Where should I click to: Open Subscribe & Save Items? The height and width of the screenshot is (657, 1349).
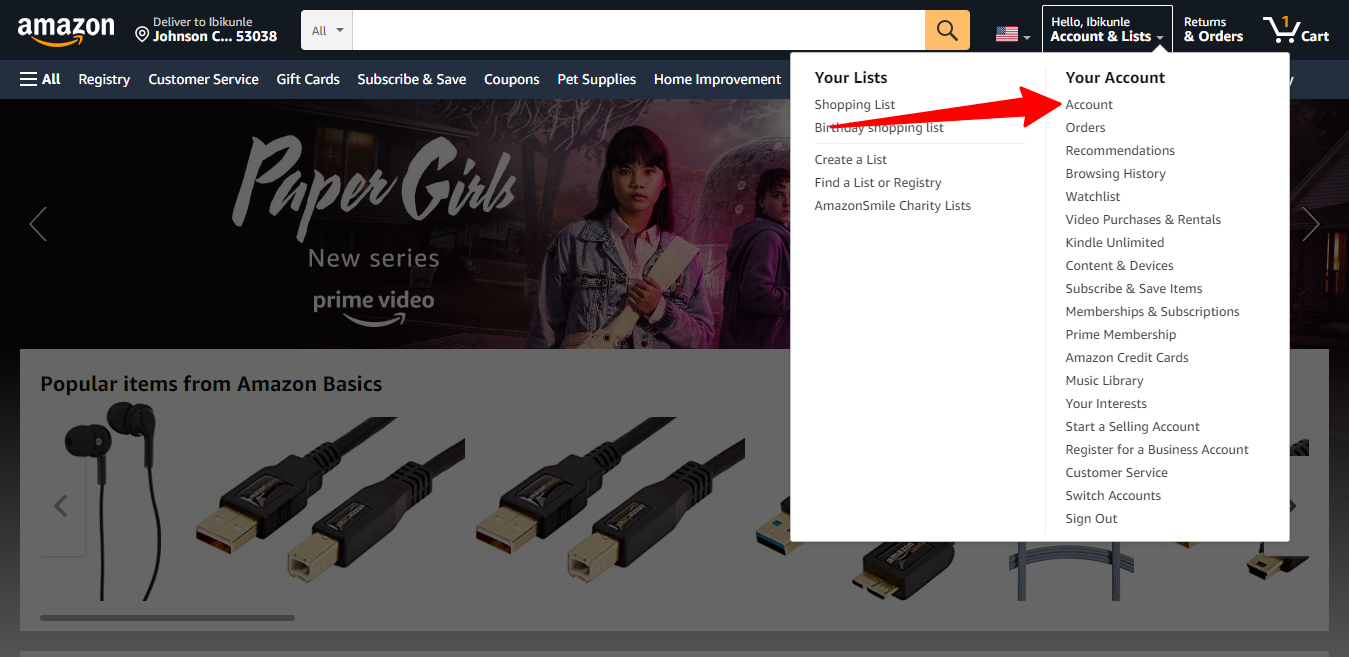pyautogui.click(x=1134, y=289)
